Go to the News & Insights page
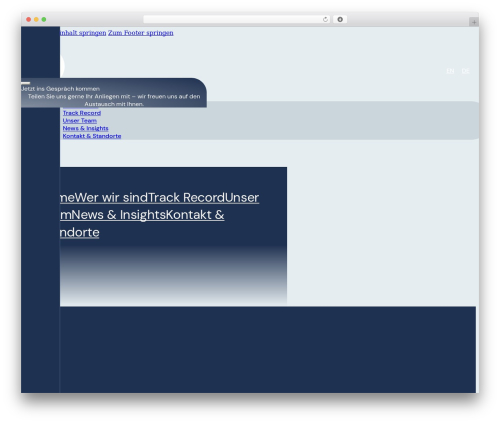The width and height of the screenshot is (500, 423). 85,128
